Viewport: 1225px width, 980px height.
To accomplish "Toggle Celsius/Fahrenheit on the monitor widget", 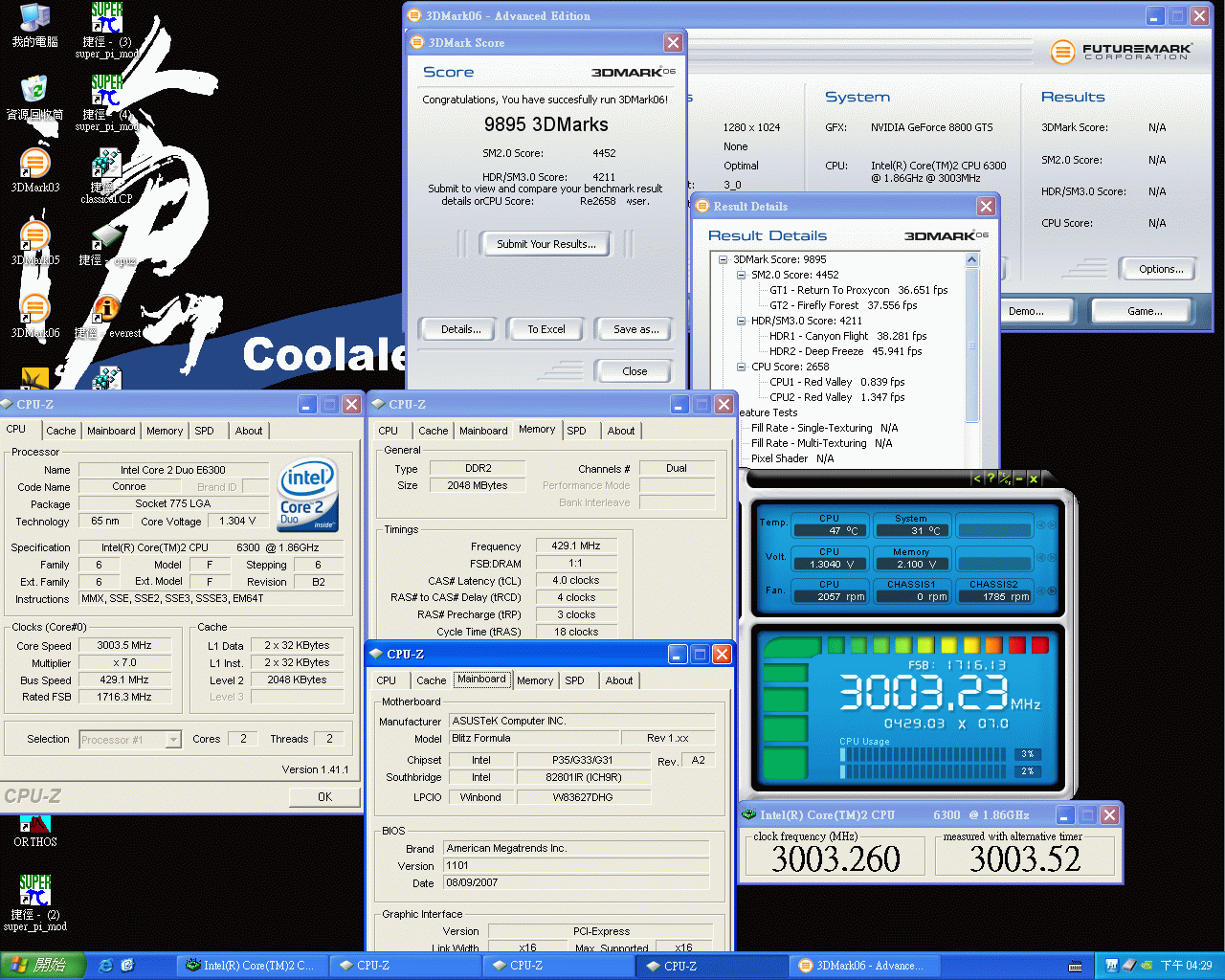I will pos(1004,478).
